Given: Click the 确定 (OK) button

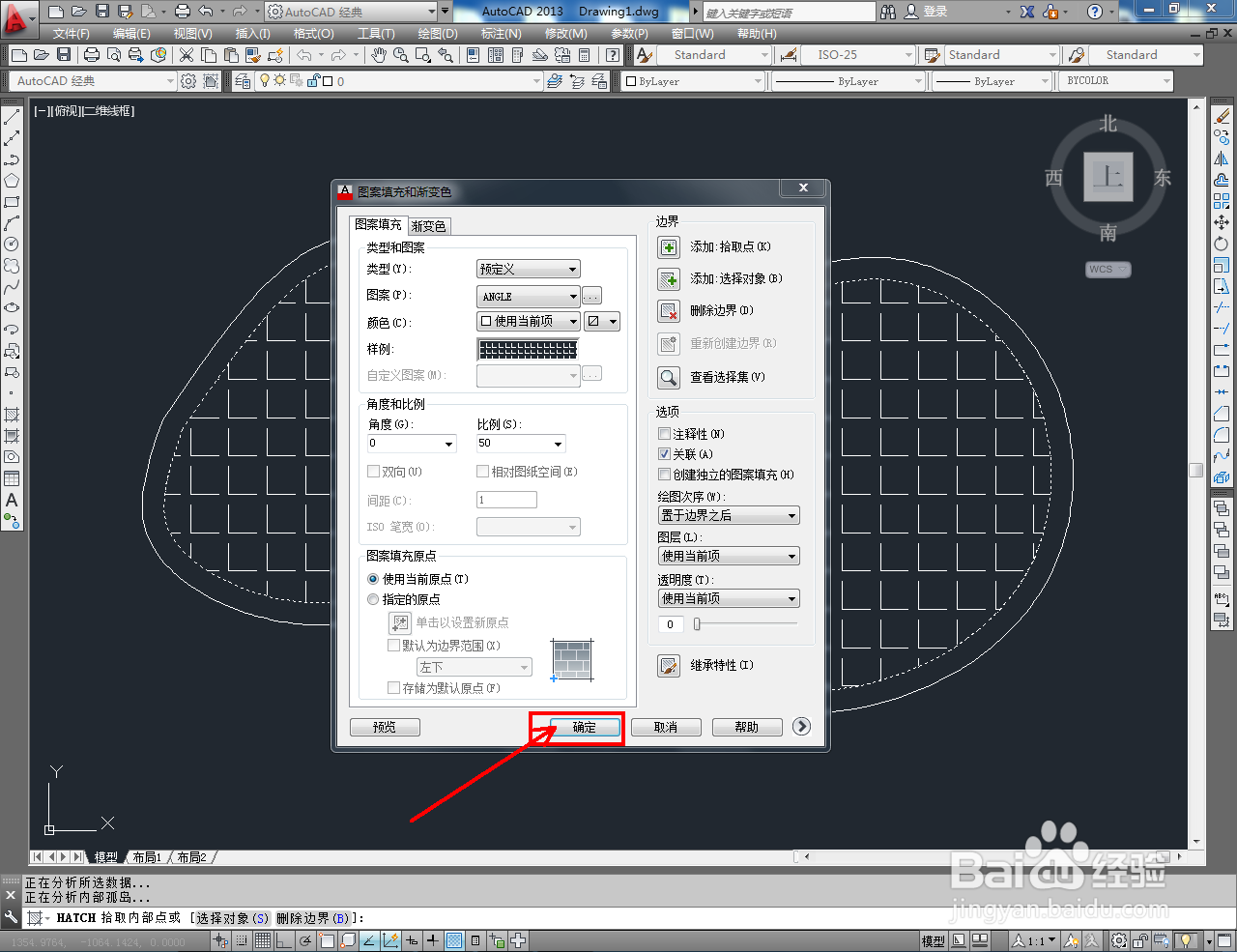Looking at the screenshot, I should pyautogui.click(x=585, y=728).
